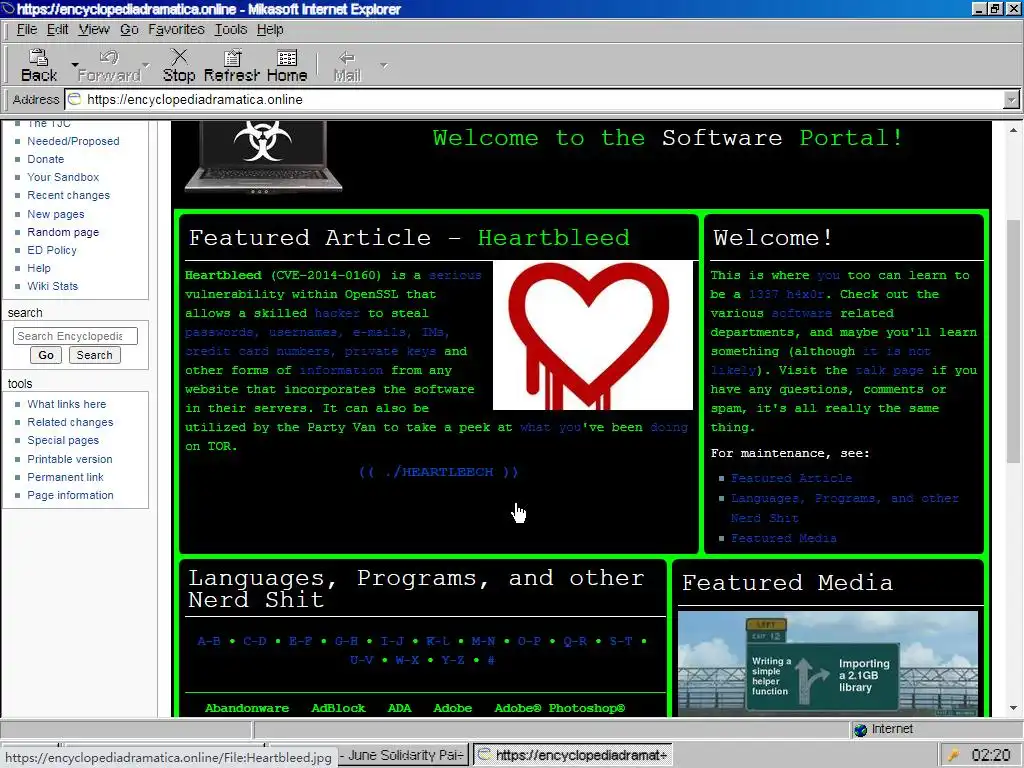The image size is (1024, 768).
Task: Click the Internet zone globe icon
Action: pyautogui.click(x=861, y=729)
